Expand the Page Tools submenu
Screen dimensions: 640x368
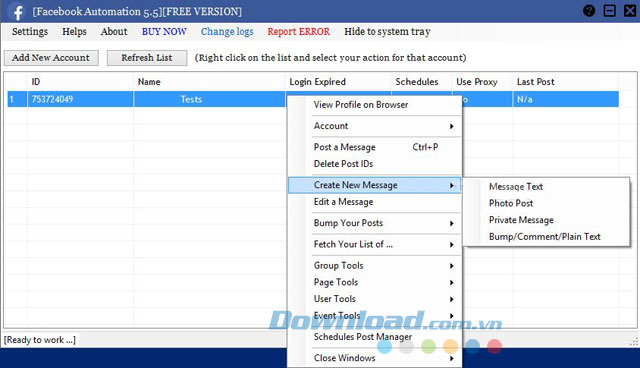375,282
